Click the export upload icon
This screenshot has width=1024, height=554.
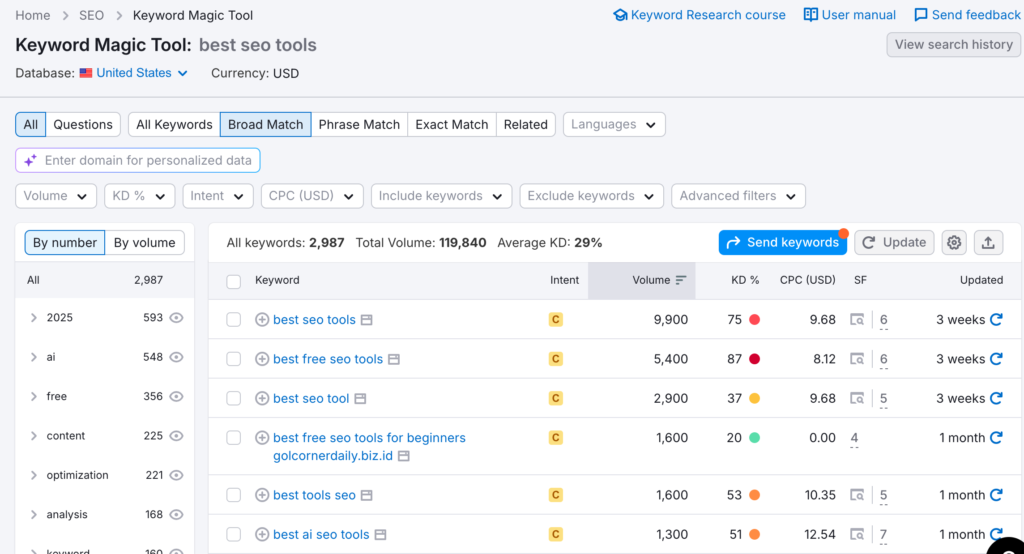988,242
